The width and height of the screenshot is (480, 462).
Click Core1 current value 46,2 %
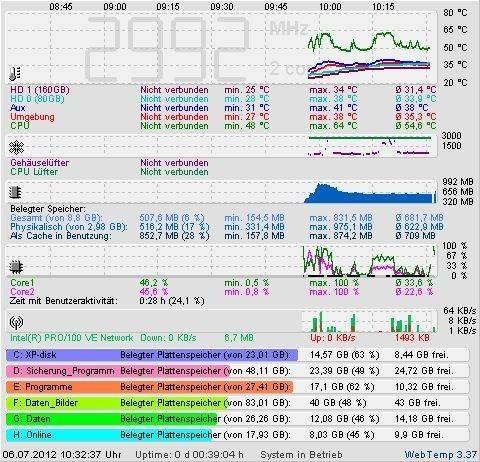(x=154, y=283)
